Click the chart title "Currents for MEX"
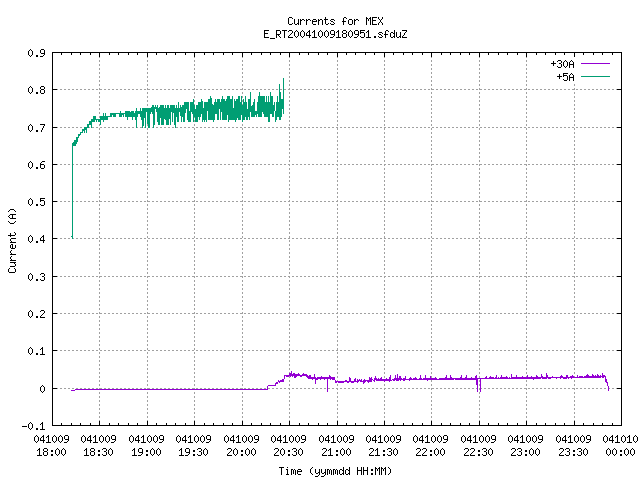 coord(335,21)
